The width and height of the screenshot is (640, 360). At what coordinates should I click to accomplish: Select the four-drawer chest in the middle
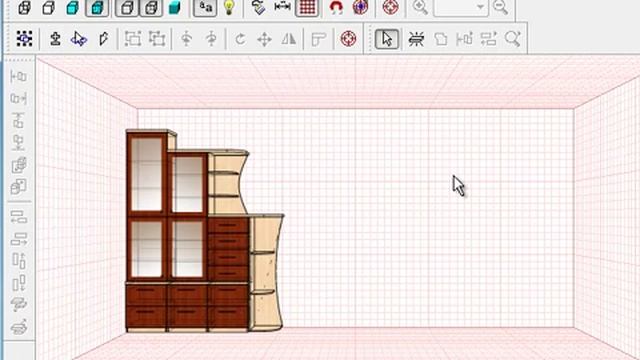click(228, 249)
